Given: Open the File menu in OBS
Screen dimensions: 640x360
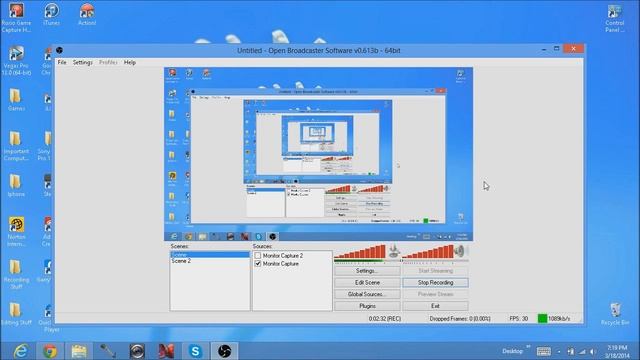Looking at the screenshot, I should click(x=62, y=62).
